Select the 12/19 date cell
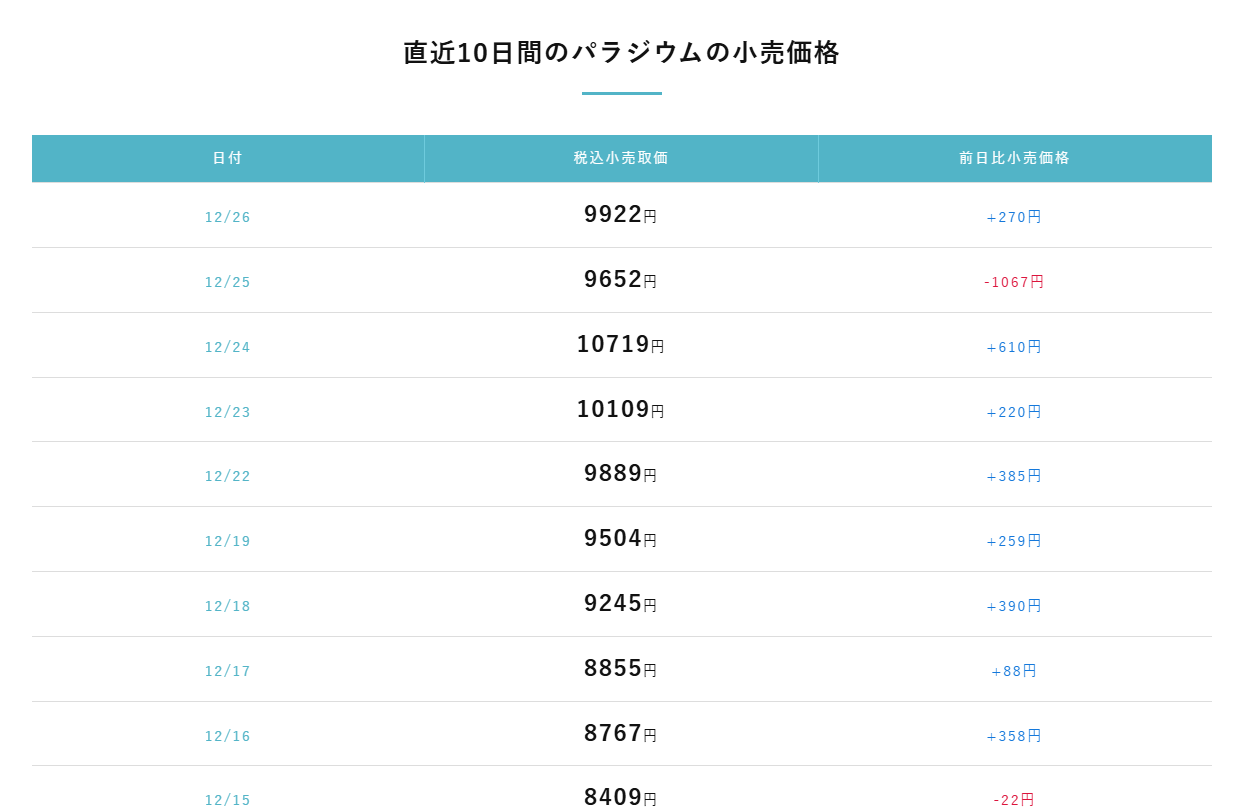The width and height of the screenshot is (1247, 809). (228, 541)
